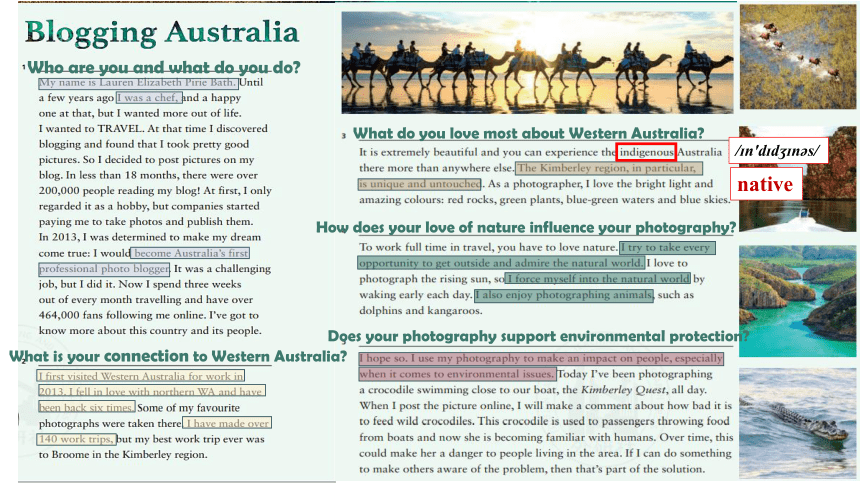Image resolution: width=860 pixels, height=484 pixels.
Task: Open the running horses aerial photo
Action: (797, 57)
